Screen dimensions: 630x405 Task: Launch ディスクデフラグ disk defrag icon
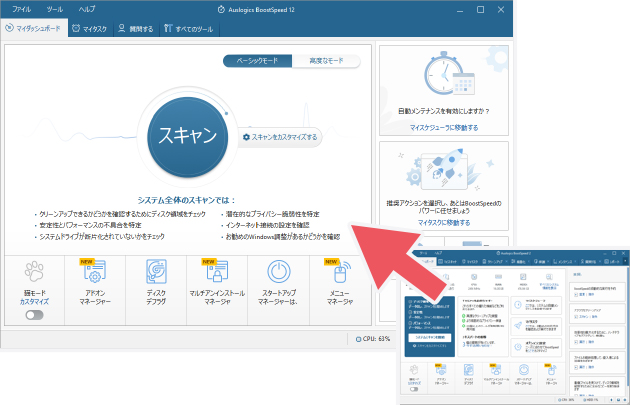pyautogui.click(x=156, y=271)
